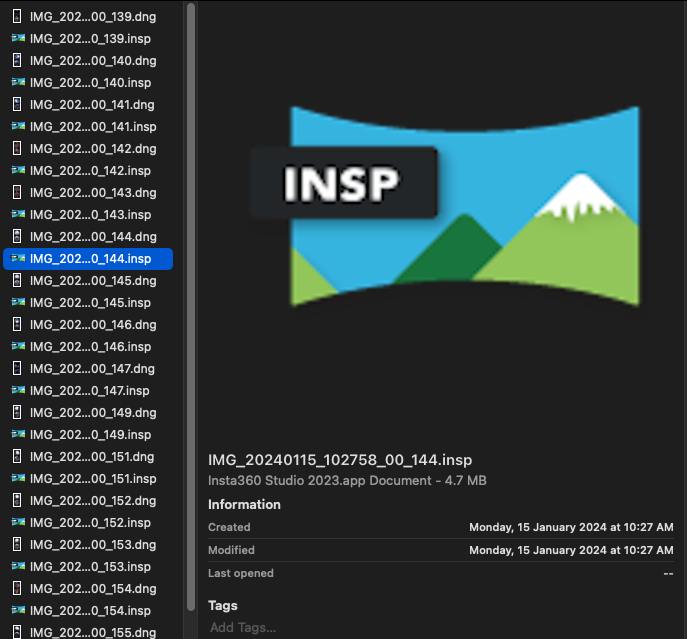Screen dimensions: 687x639
Task: Click the panorama icon of IMG_202...00_151.insp
Action: pyautogui.click(x=18, y=478)
